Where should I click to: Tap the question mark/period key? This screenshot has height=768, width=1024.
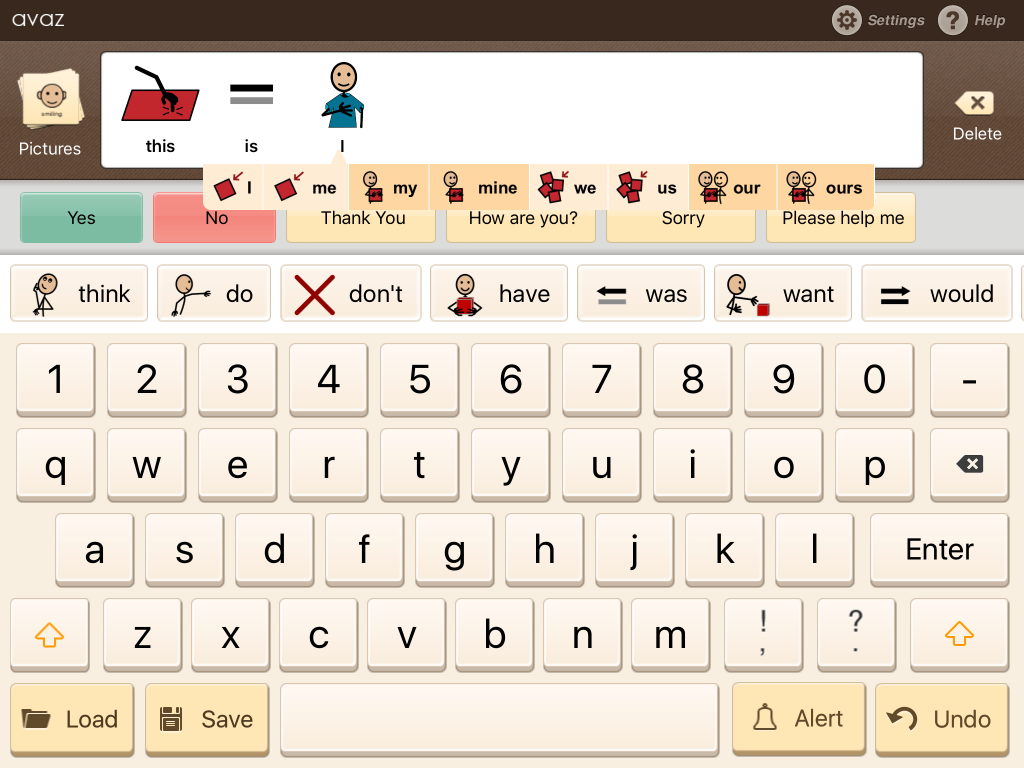point(856,634)
